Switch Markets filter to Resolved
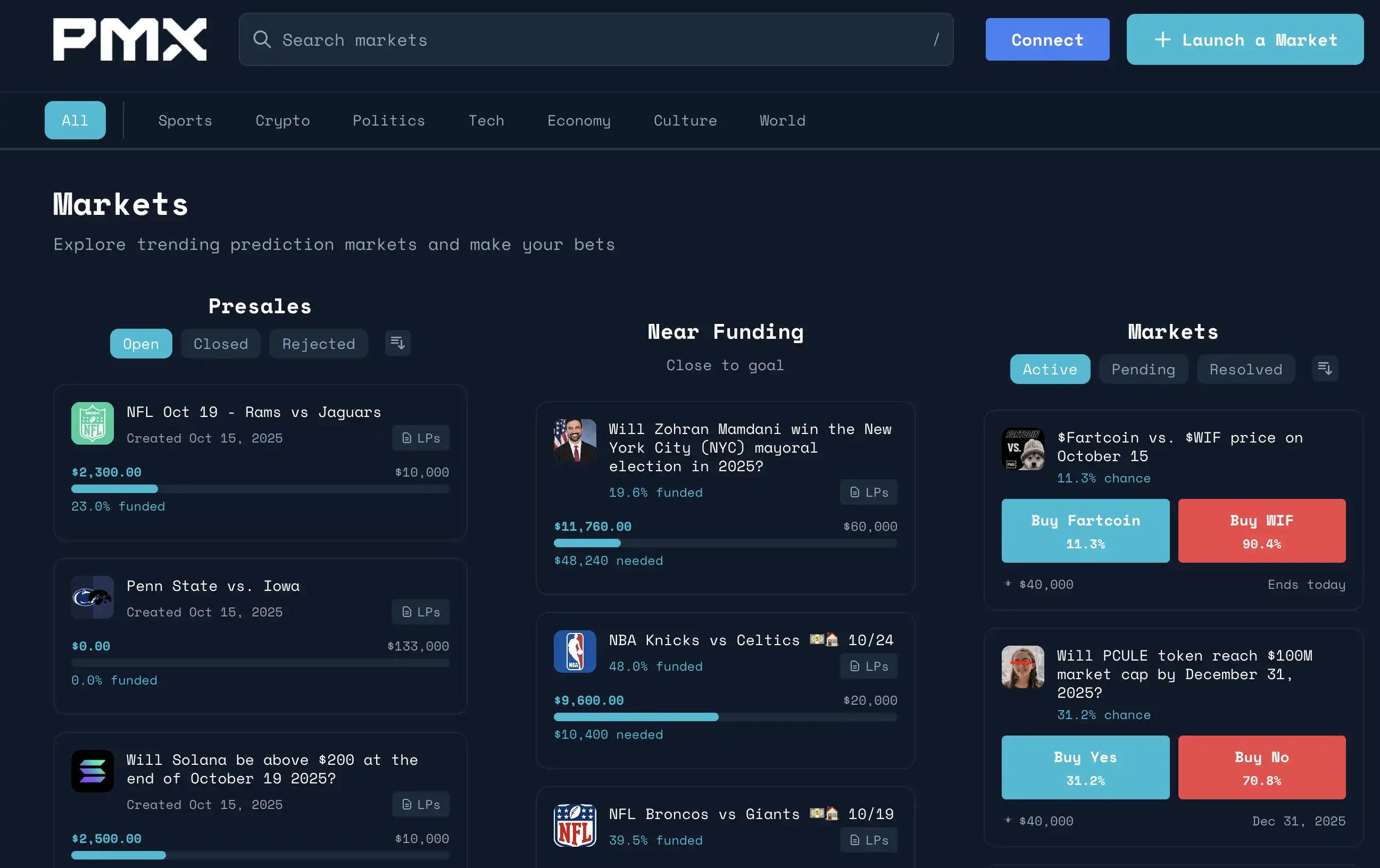 [1245, 369]
